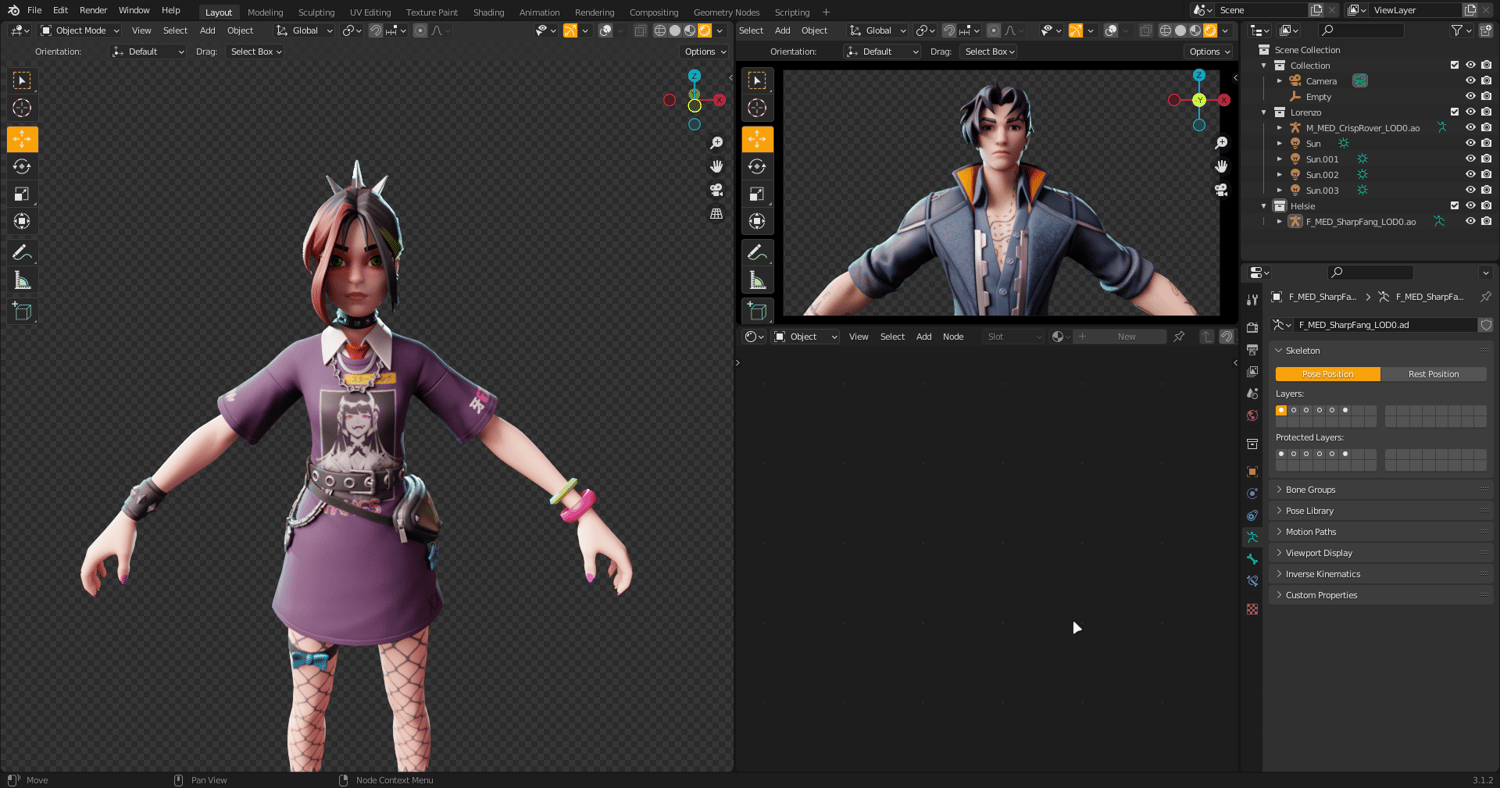Hide the Camera object in outliner
The height and width of the screenshot is (788, 1500).
[x=1470, y=81]
